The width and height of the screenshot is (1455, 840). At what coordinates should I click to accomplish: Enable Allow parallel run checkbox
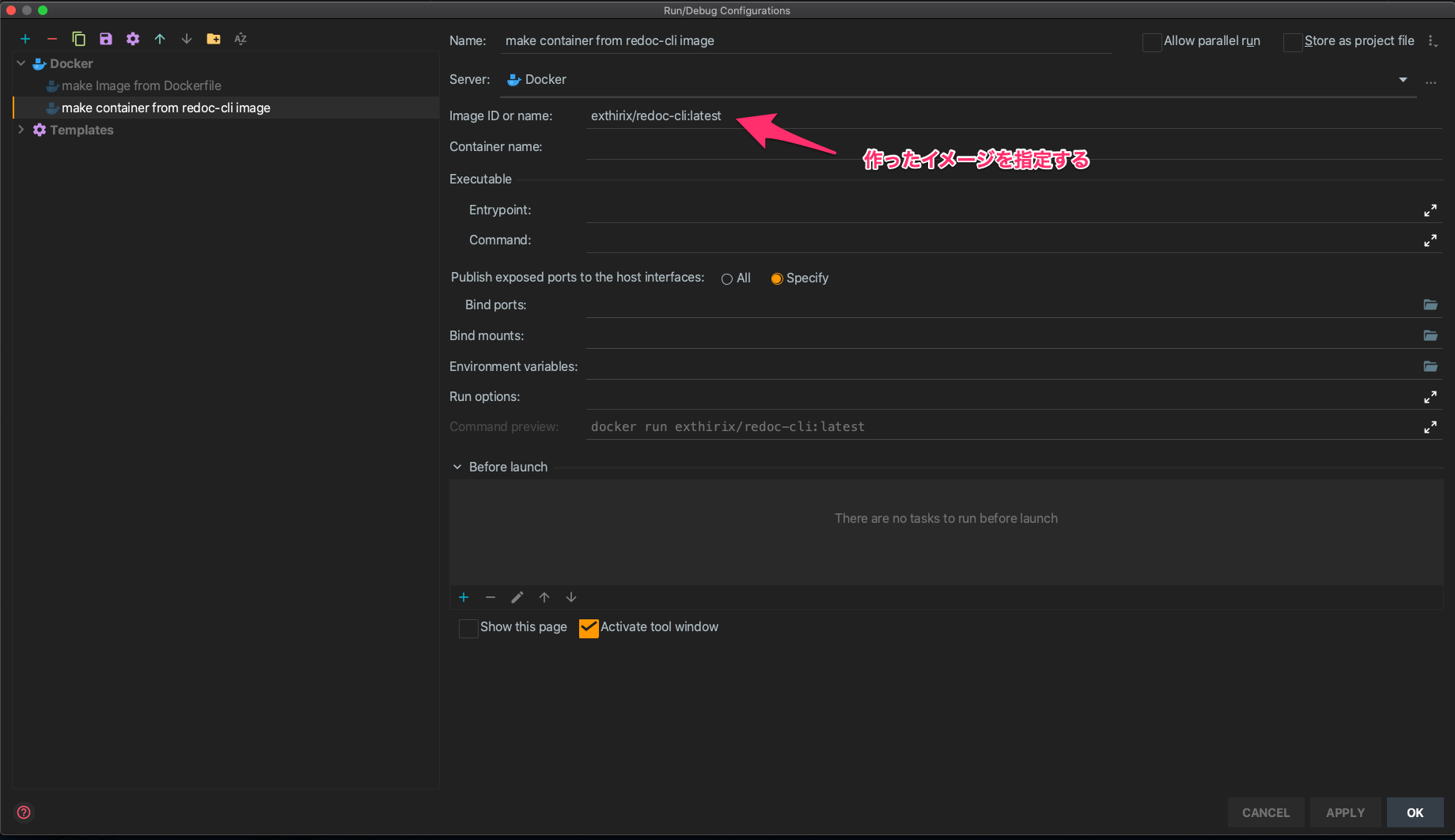tap(1152, 42)
